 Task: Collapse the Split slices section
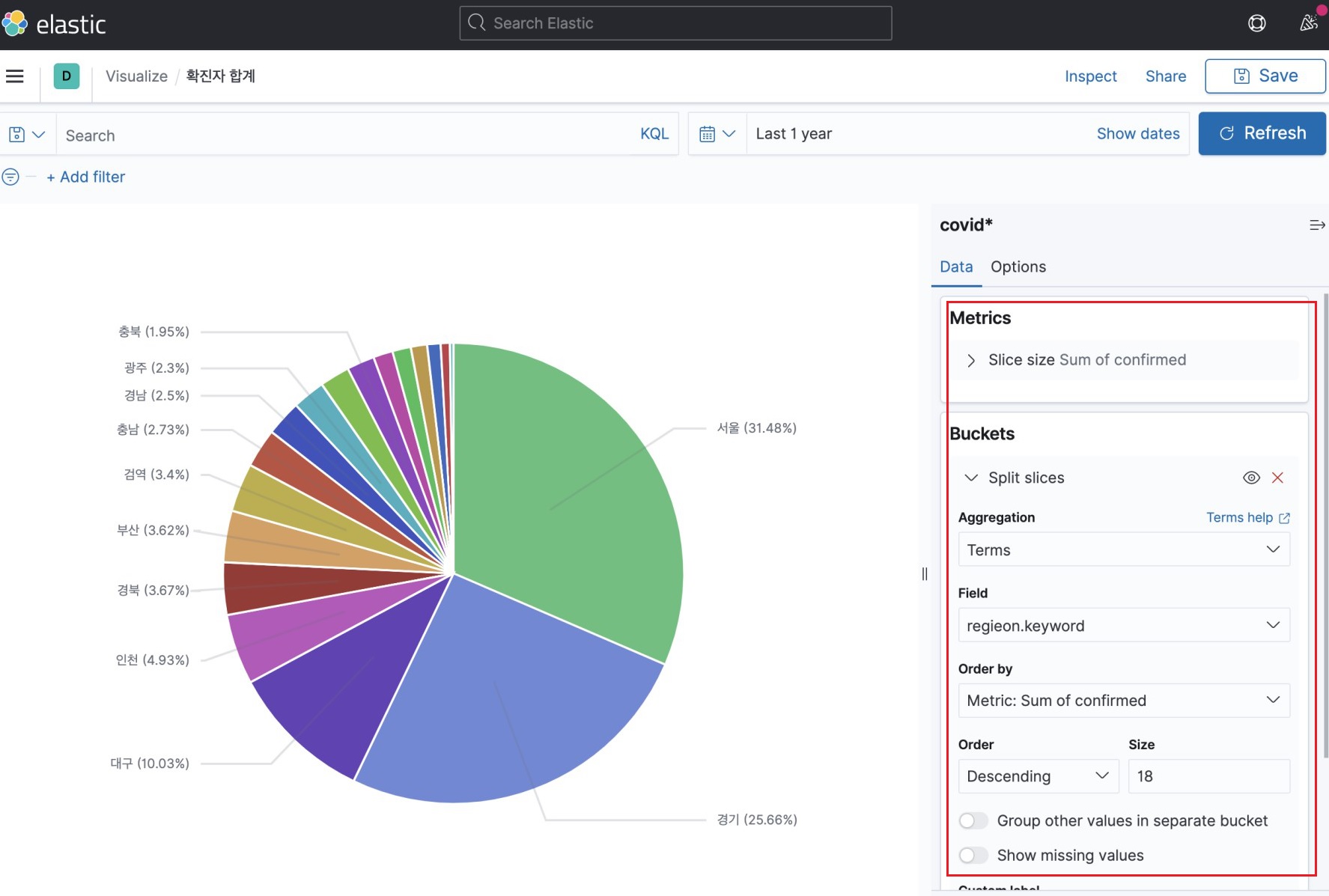coord(971,478)
